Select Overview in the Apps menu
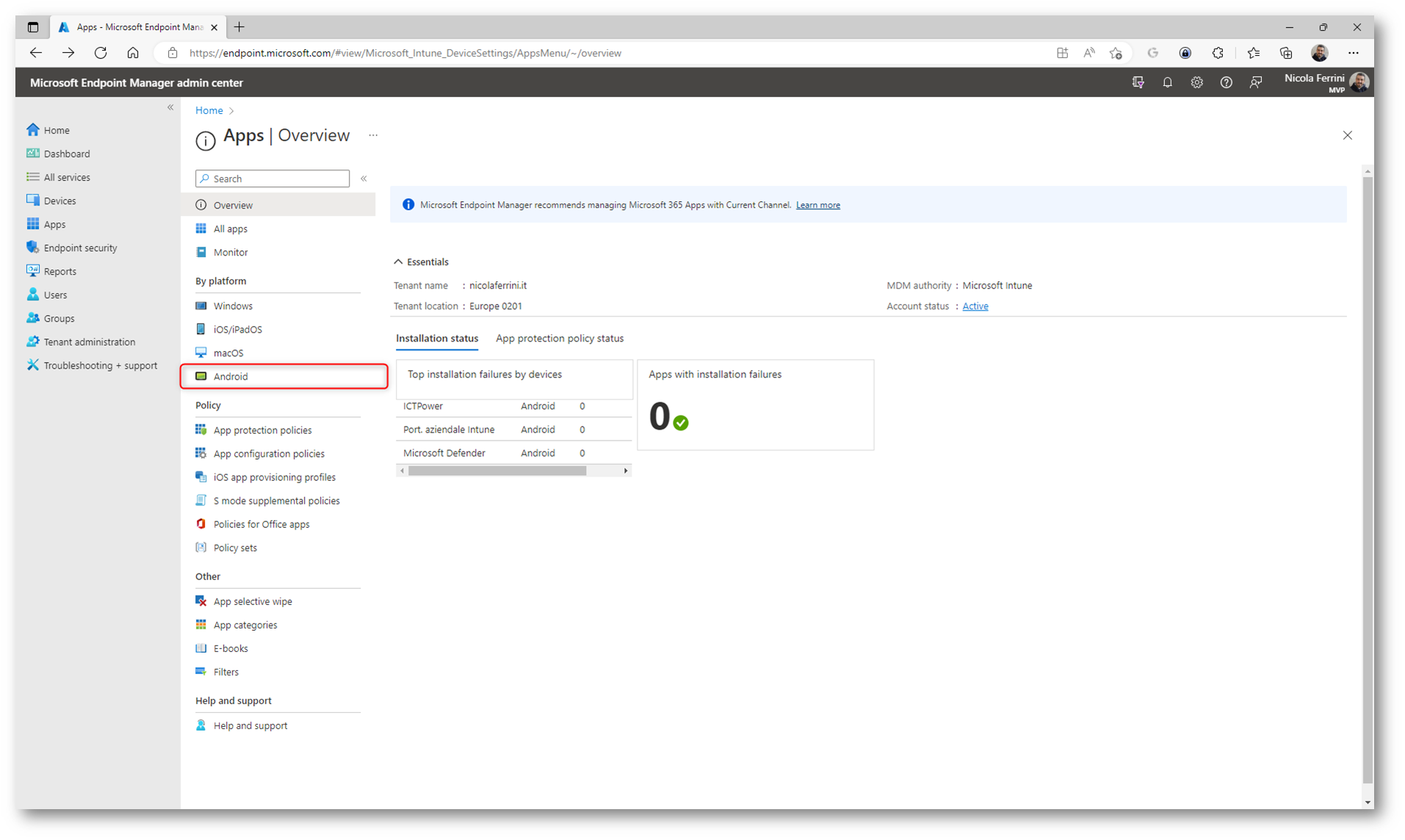Image resolution: width=1405 pixels, height=840 pixels. point(278,205)
